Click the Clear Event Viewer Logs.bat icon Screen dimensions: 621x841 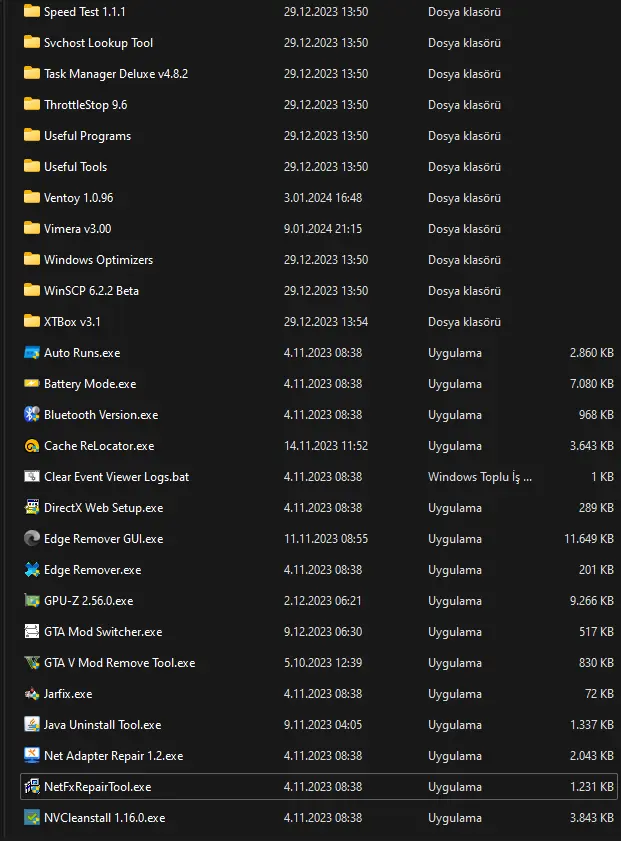[x=32, y=476]
